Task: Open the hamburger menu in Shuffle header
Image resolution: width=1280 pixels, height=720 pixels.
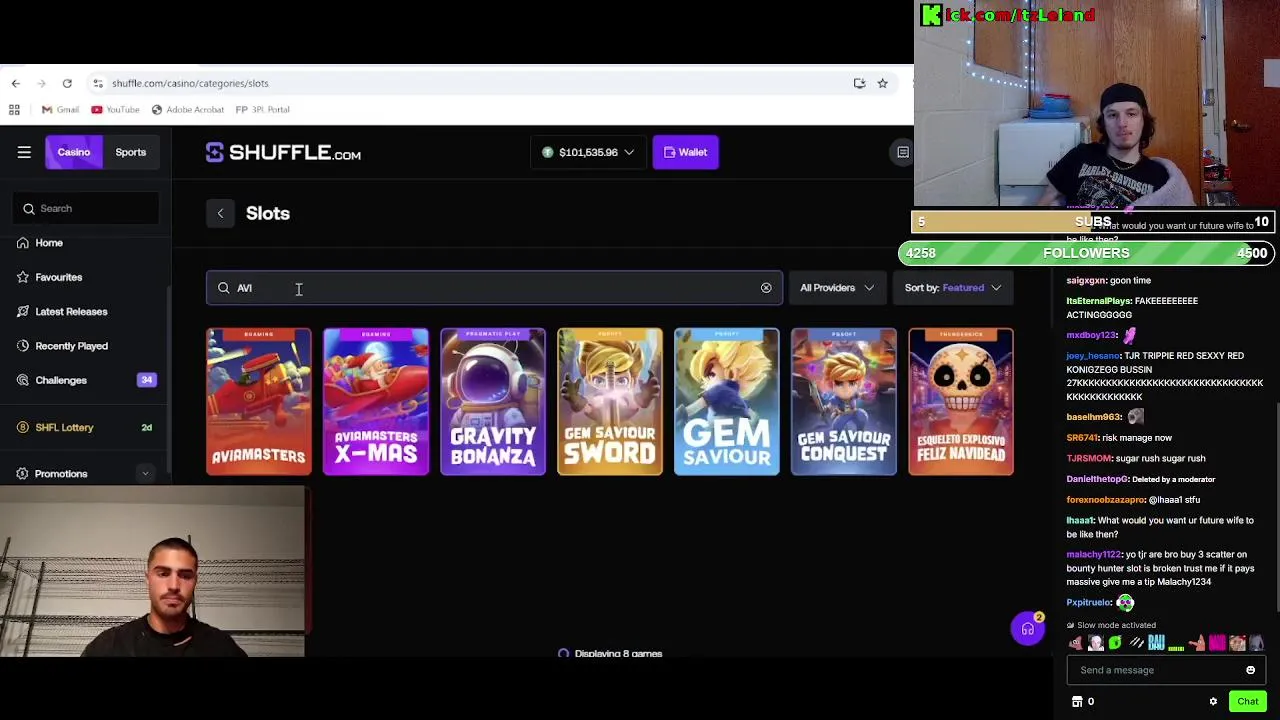Action: coord(24,152)
